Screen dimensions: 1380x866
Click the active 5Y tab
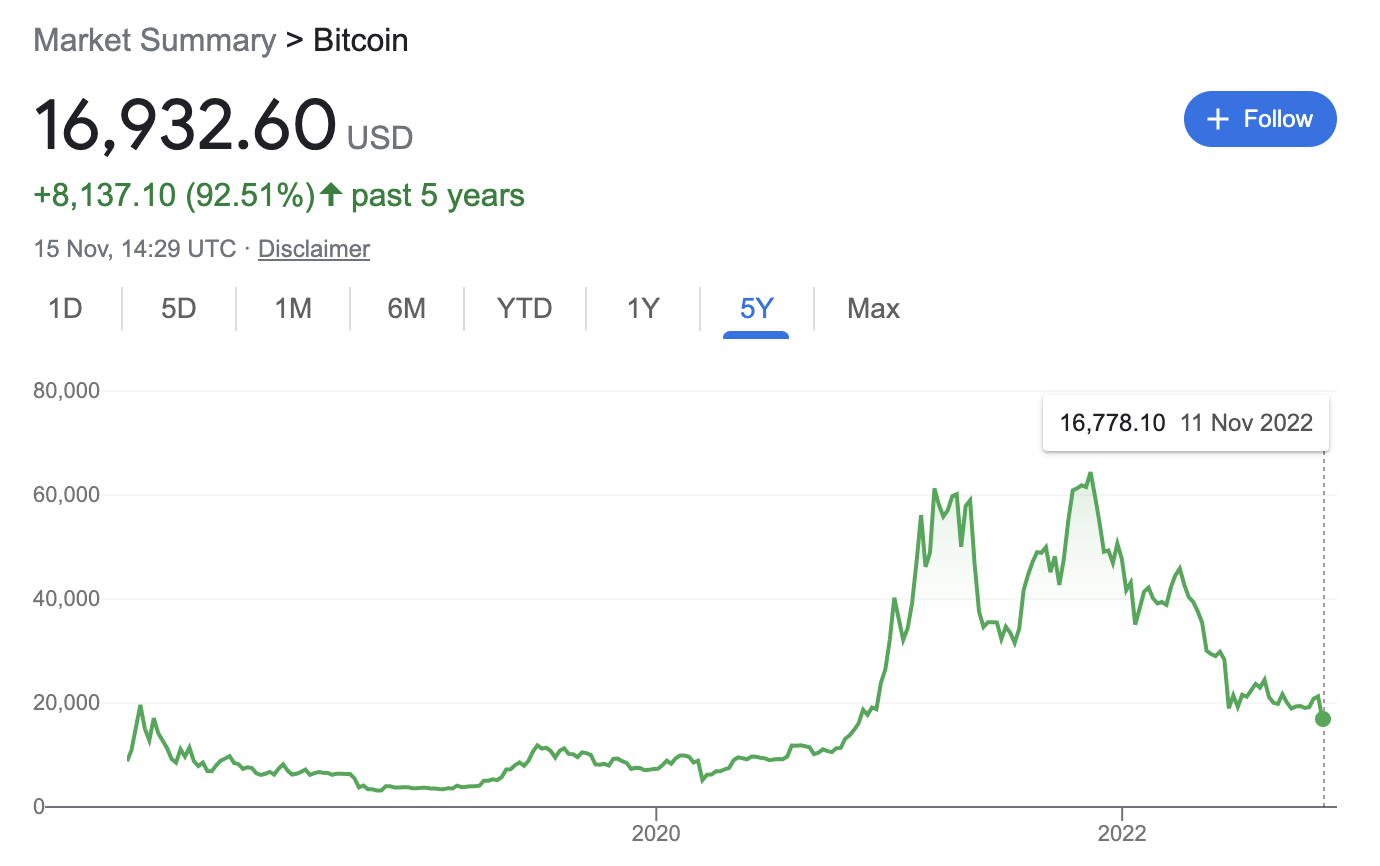coord(756,309)
